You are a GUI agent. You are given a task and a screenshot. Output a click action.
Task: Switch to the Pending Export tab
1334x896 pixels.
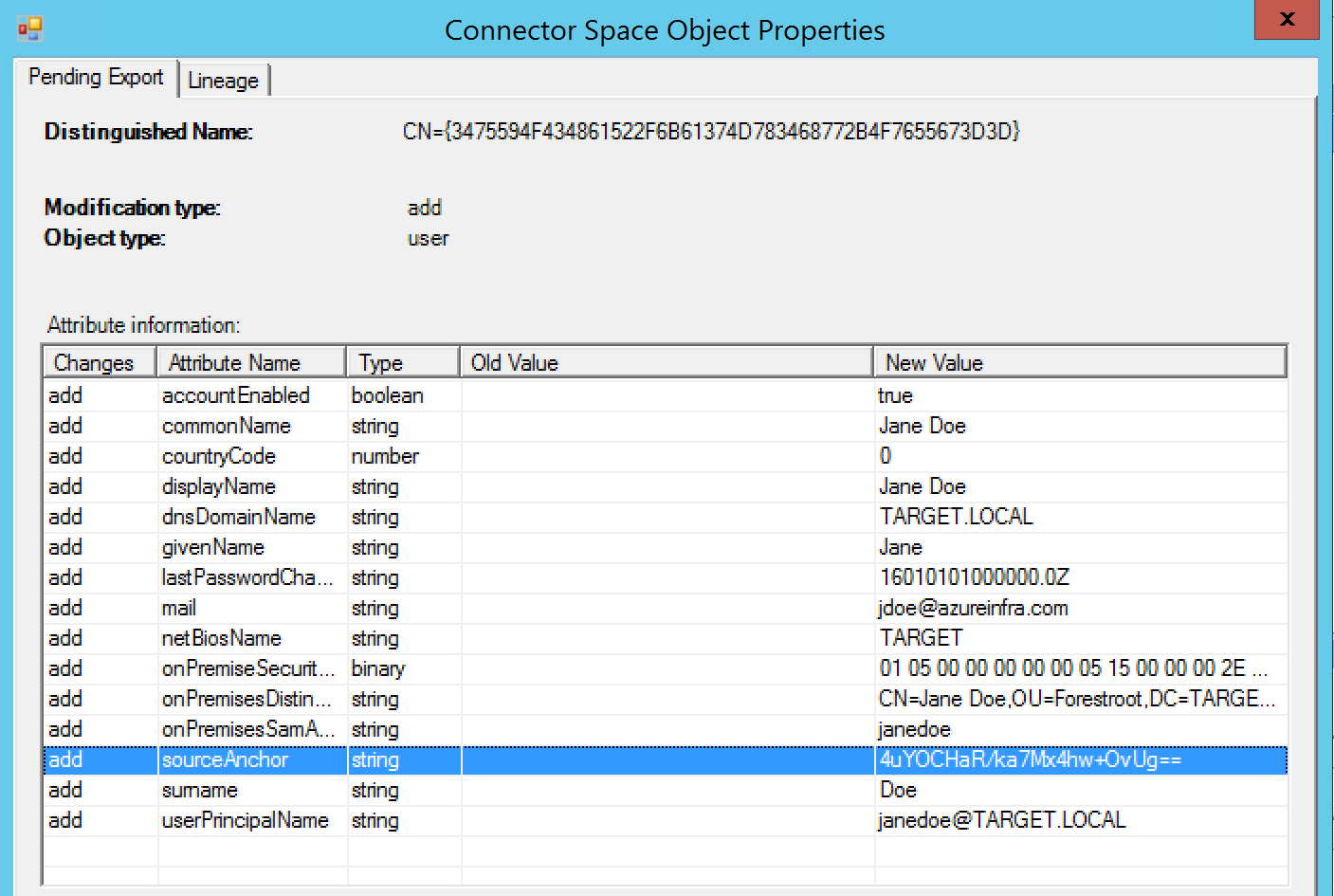click(96, 76)
